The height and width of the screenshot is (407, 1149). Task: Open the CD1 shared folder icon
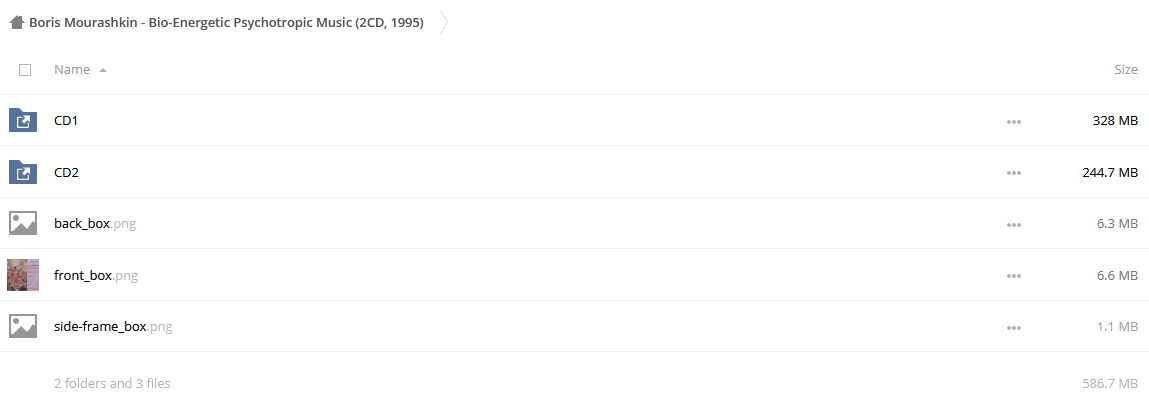[23, 120]
